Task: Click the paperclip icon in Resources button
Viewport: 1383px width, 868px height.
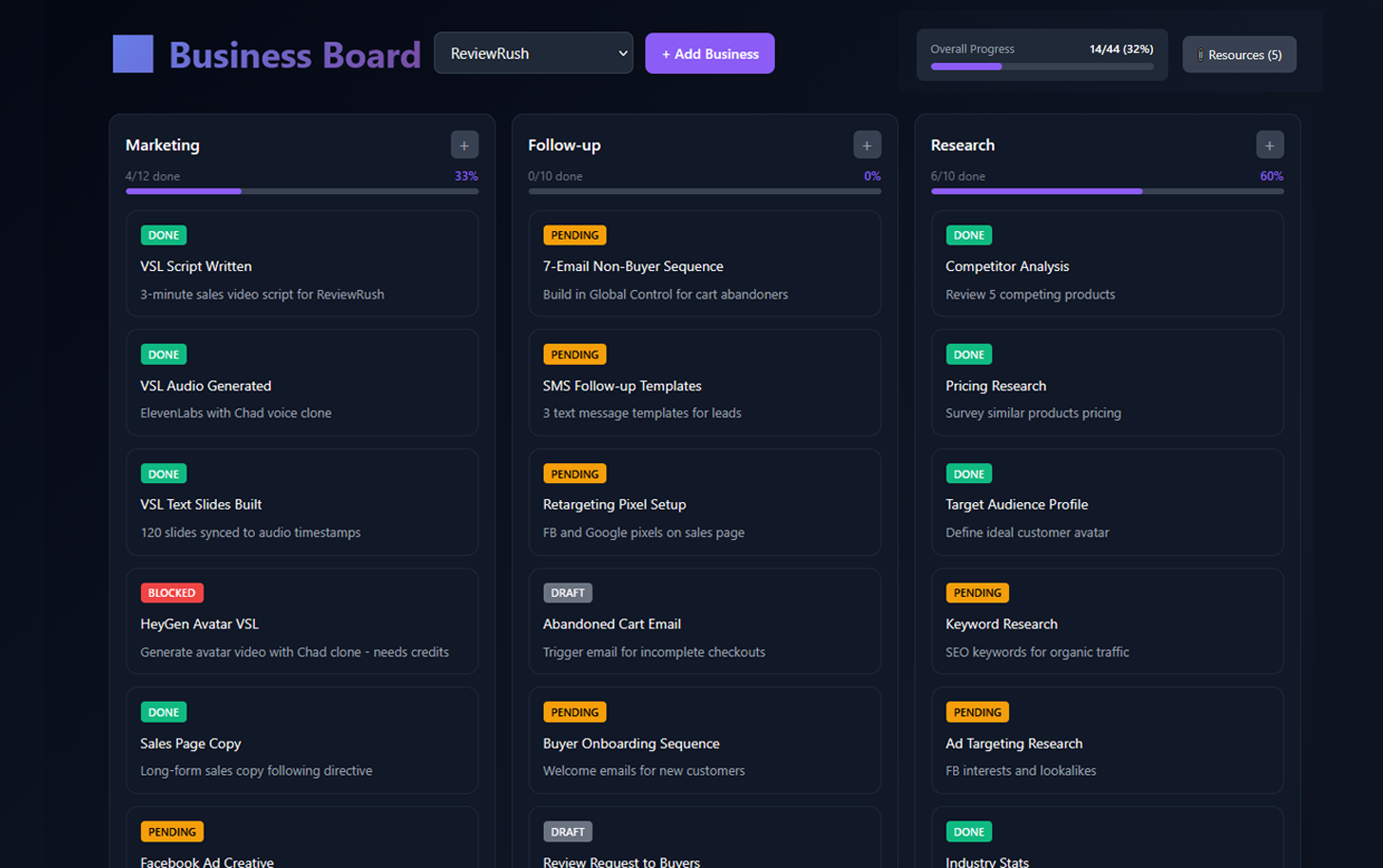Action: (1200, 55)
